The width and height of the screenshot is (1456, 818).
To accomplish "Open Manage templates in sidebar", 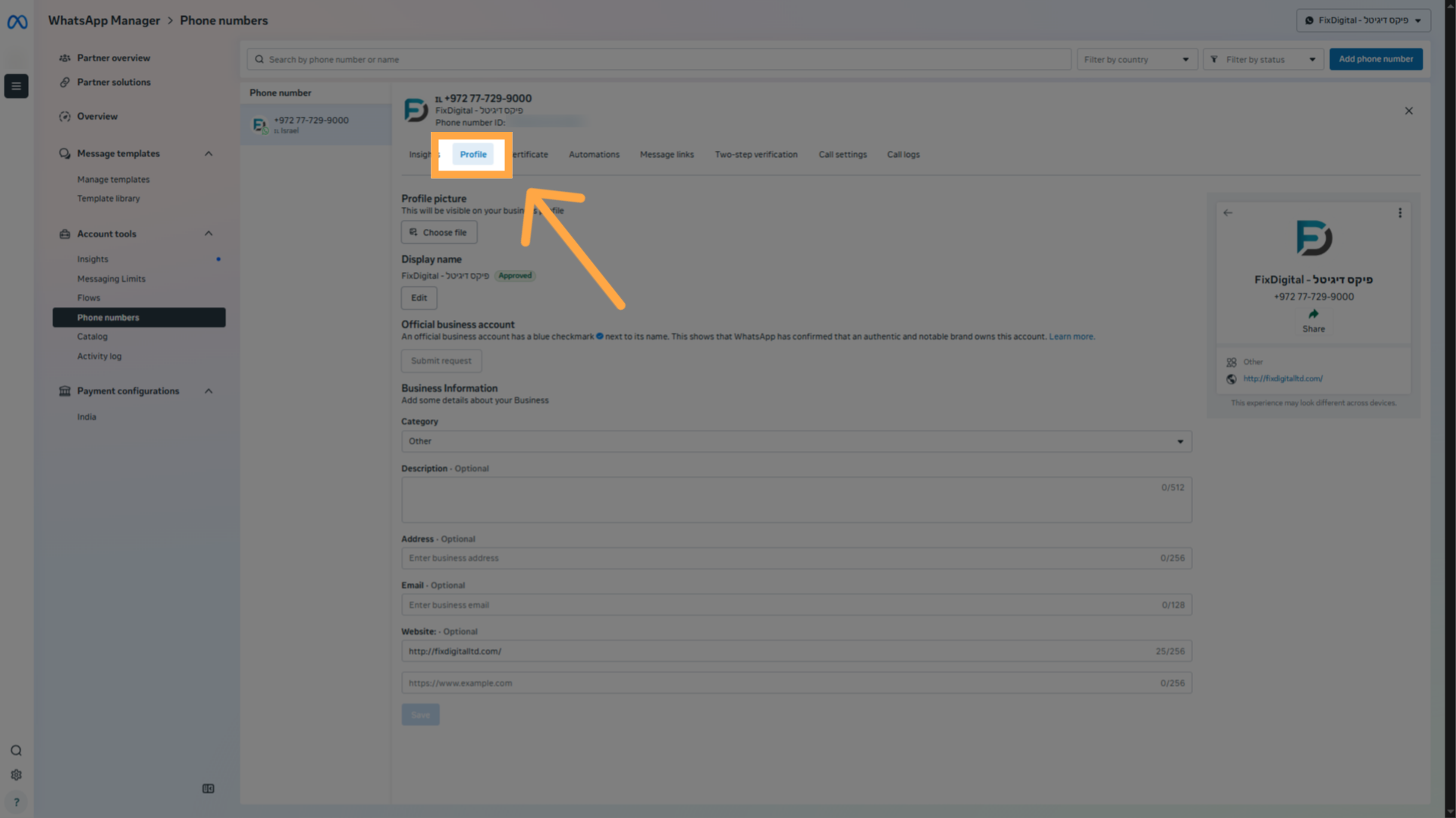I will pyautogui.click(x=113, y=180).
